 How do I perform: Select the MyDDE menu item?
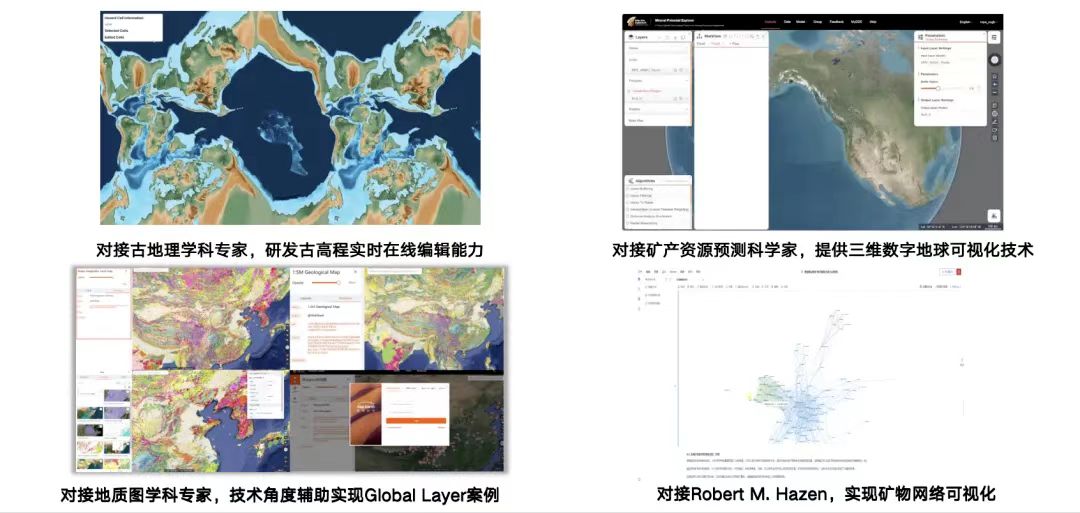point(856,20)
